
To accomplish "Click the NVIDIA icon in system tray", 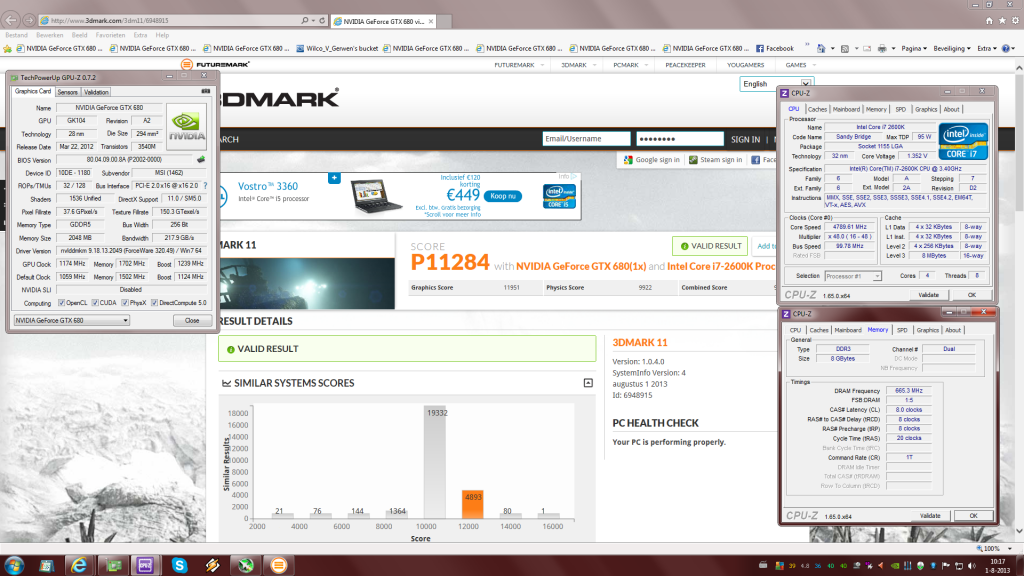I will pos(895,566).
